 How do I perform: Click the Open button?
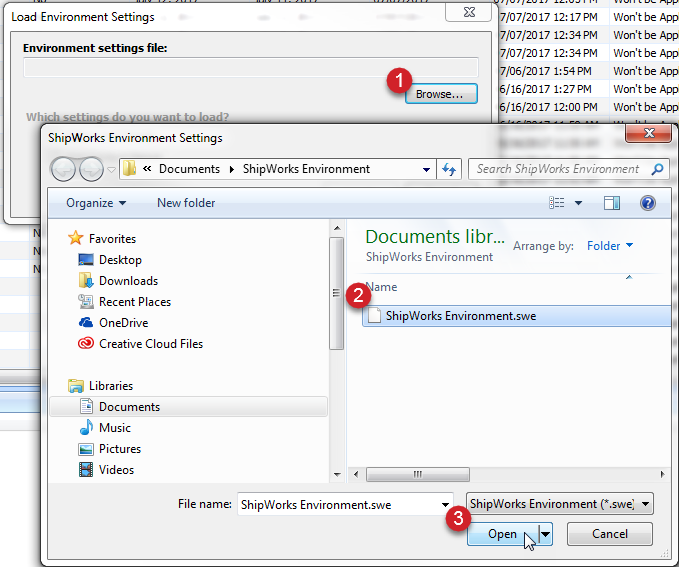point(503,534)
